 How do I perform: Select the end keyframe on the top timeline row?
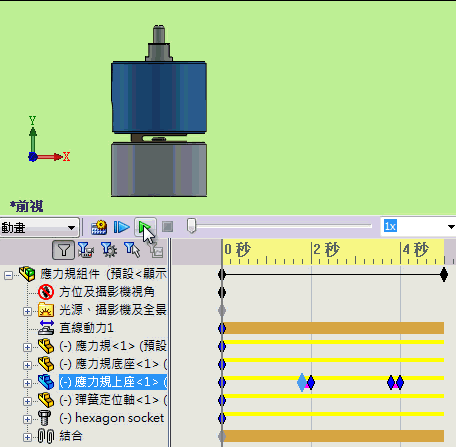click(444, 275)
